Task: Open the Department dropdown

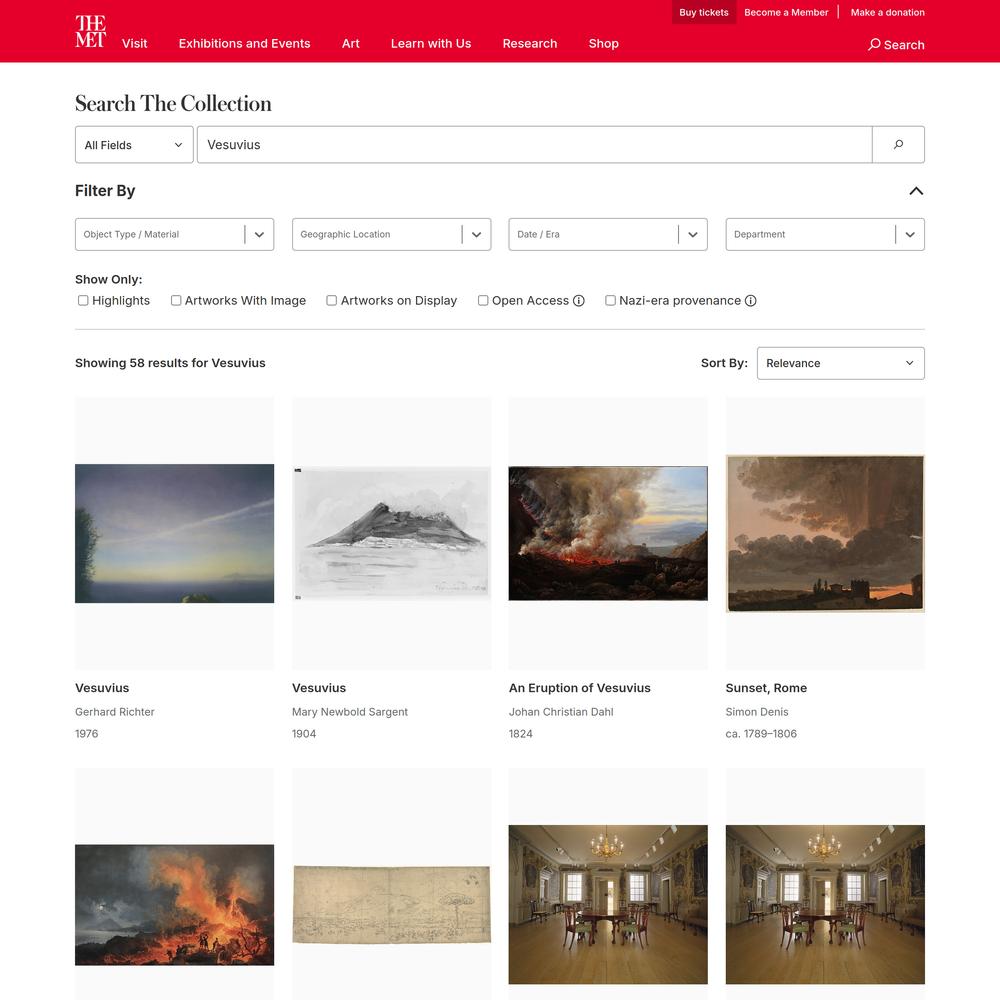Action: (825, 235)
